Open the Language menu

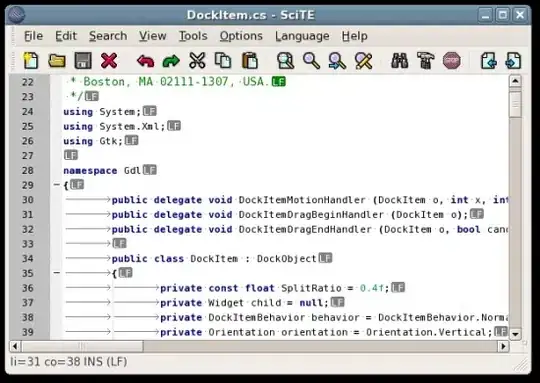tap(302, 36)
